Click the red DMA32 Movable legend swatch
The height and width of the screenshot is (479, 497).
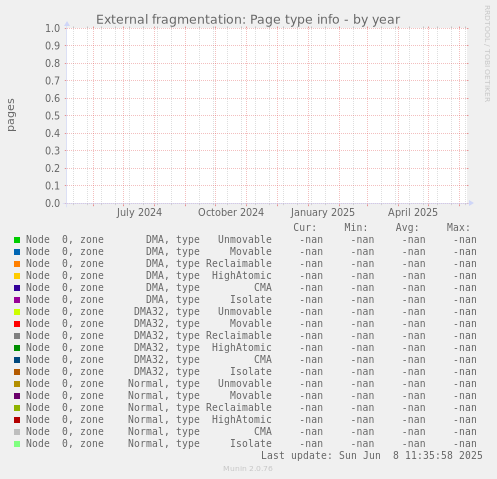17,324
